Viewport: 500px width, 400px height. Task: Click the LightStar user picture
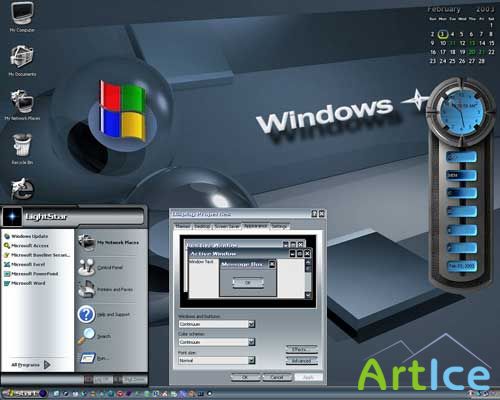pyautogui.click(x=12, y=216)
